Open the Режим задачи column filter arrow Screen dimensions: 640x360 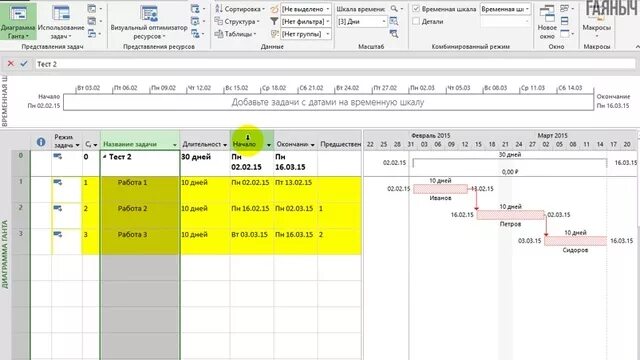tap(77, 145)
